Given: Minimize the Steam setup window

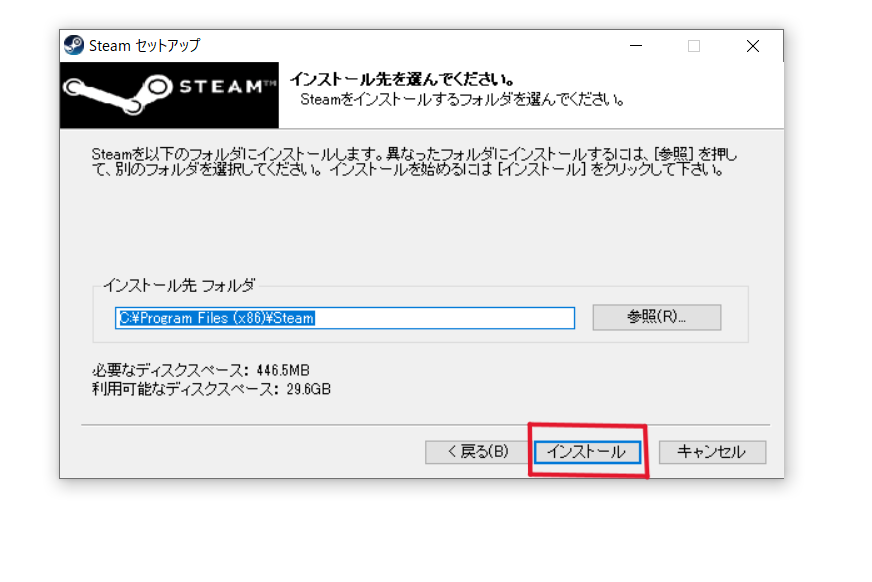Looking at the screenshot, I should click(636, 46).
